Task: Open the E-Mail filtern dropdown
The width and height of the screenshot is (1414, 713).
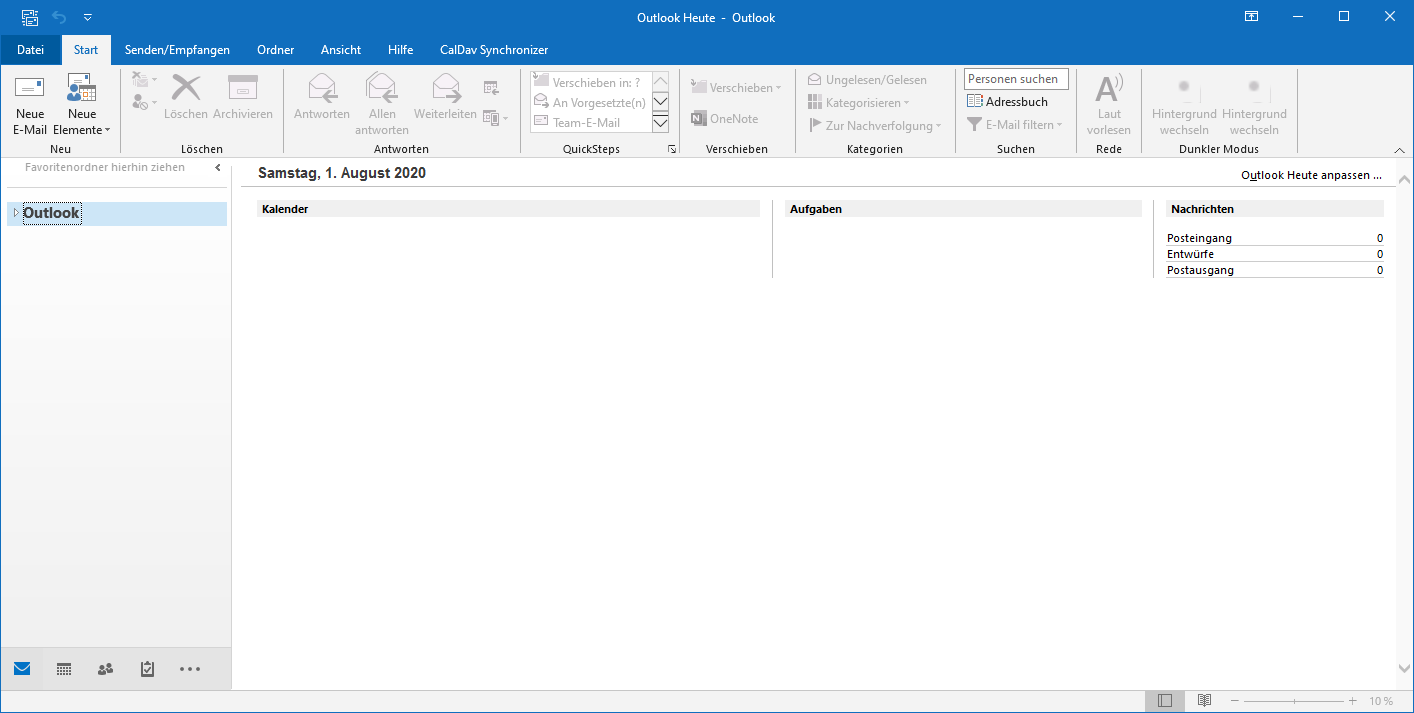Action: (x=1015, y=125)
